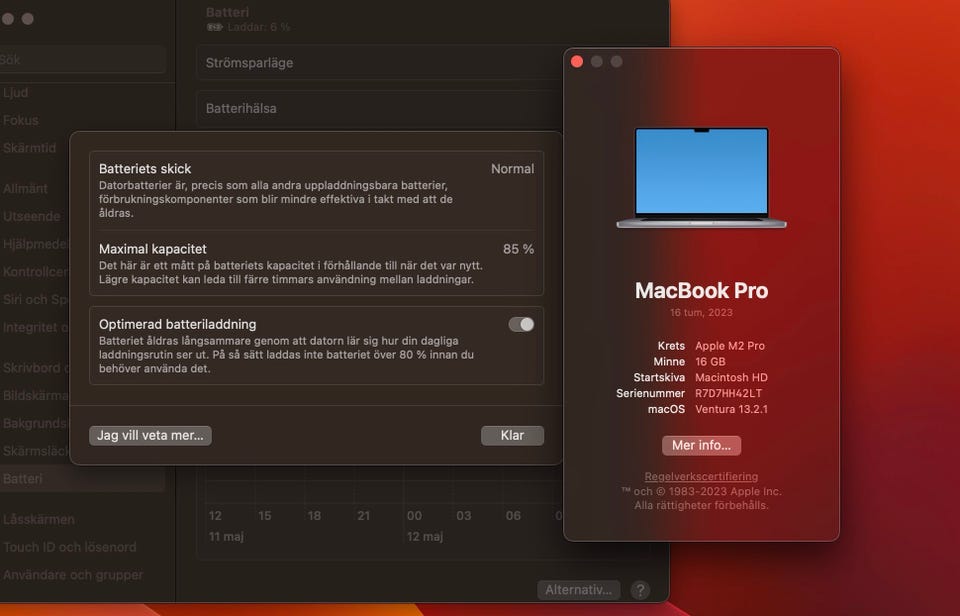Open the question mark help button
Viewport: 960px width, 616px height.
click(x=640, y=590)
